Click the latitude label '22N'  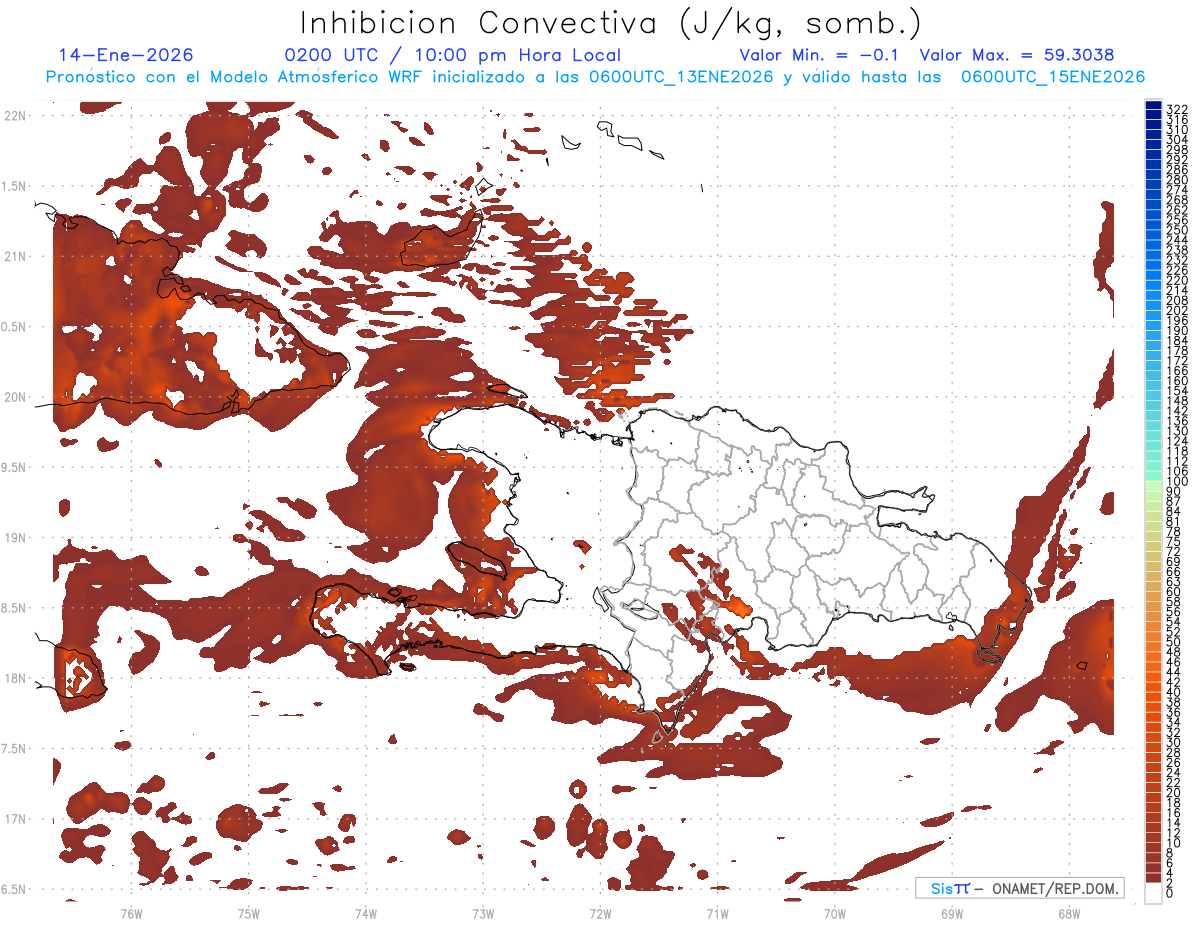15,116
